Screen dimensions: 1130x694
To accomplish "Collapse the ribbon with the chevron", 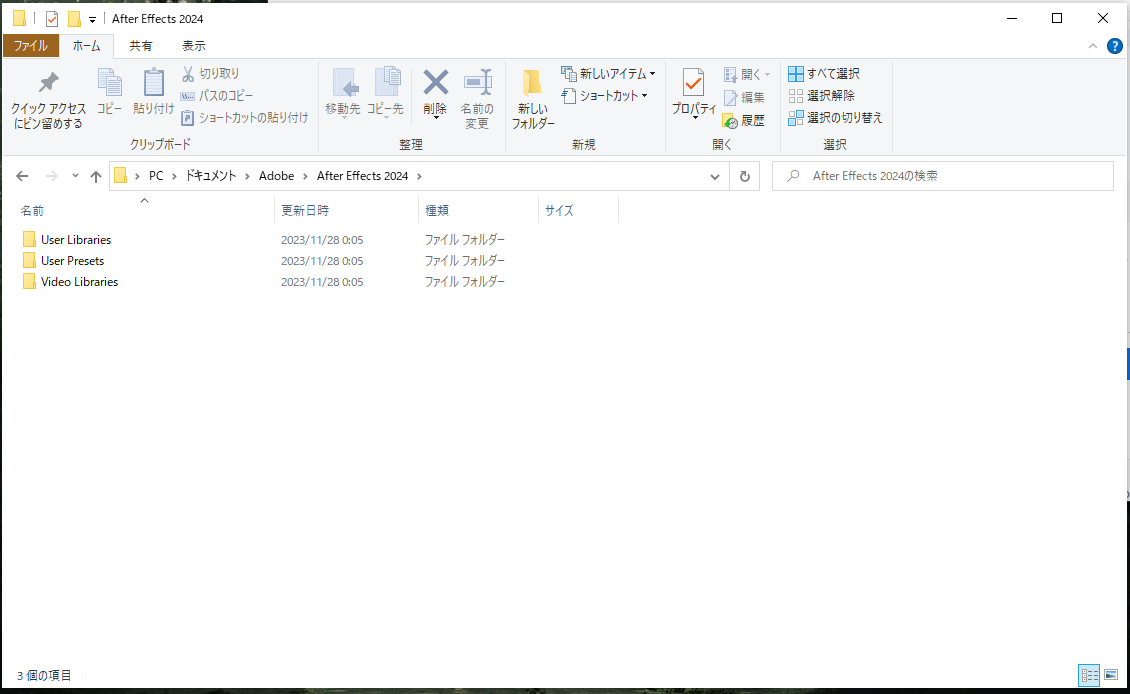I will point(1093,45).
